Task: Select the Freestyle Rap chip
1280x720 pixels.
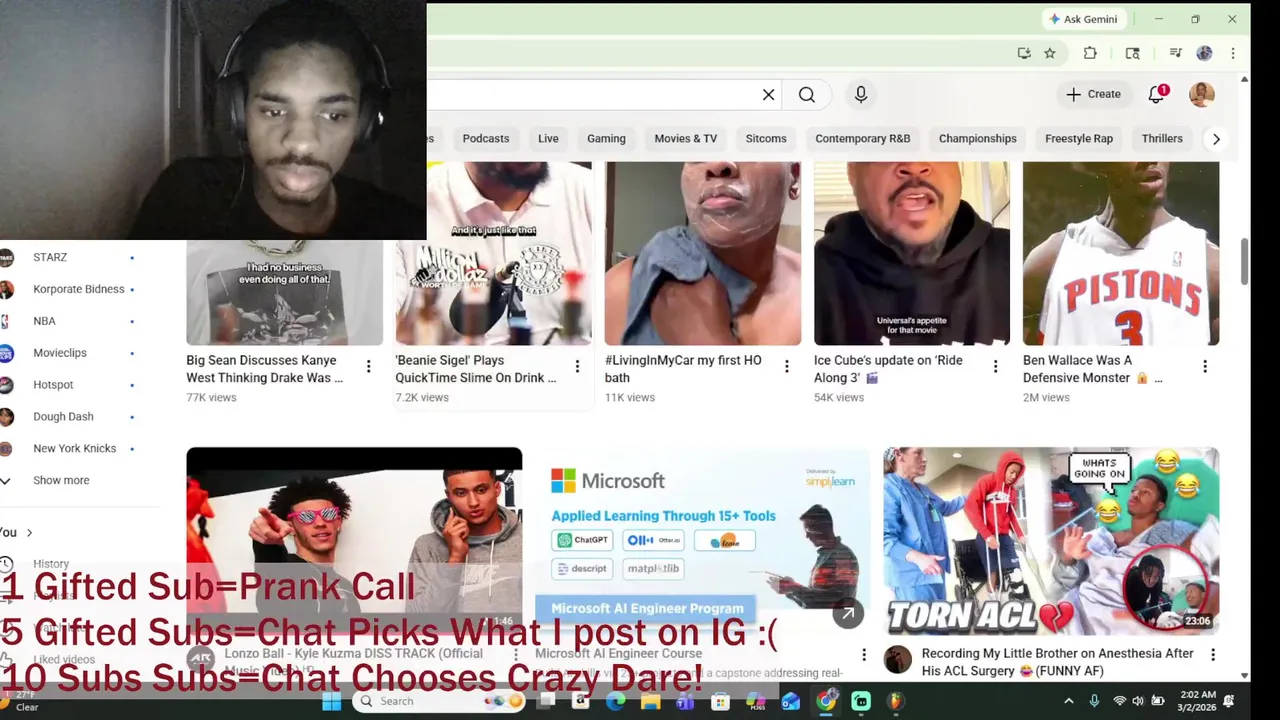Action: pyautogui.click(x=1079, y=139)
